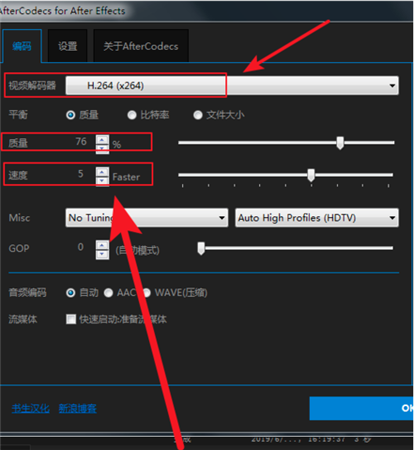The width and height of the screenshot is (414, 450).
Task: Increase GOP value with up stepper arrow
Action: click(102, 245)
